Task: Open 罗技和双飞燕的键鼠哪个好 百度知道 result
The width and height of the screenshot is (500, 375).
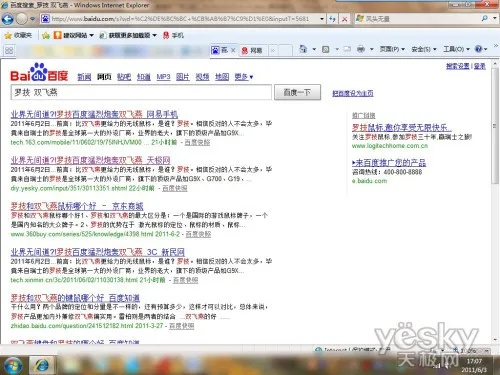Action: tap(75, 298)
